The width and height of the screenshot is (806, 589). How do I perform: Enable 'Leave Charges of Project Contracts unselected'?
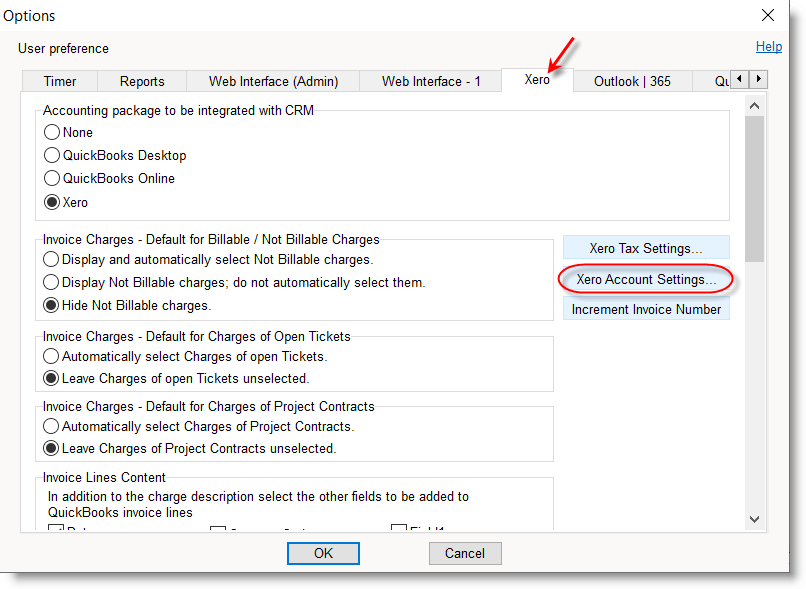click(x=50, y=448)
